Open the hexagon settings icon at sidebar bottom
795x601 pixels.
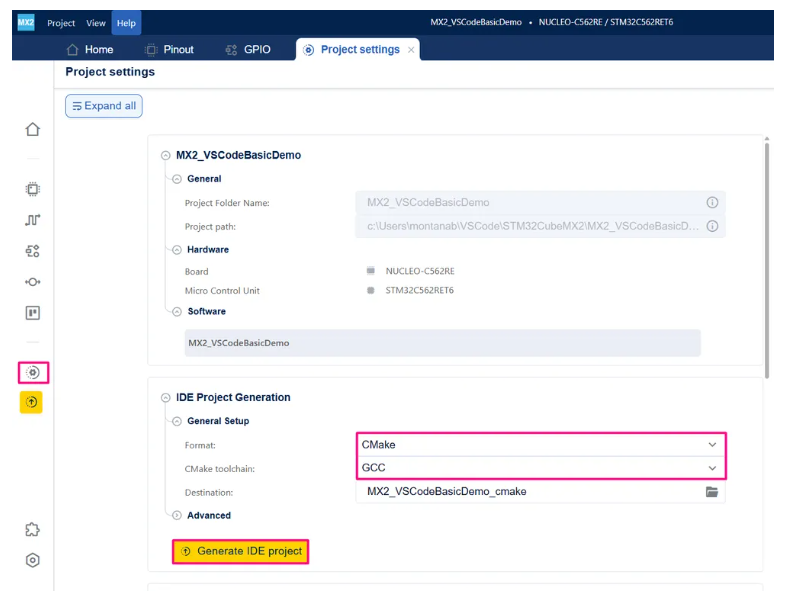point(32,560)
